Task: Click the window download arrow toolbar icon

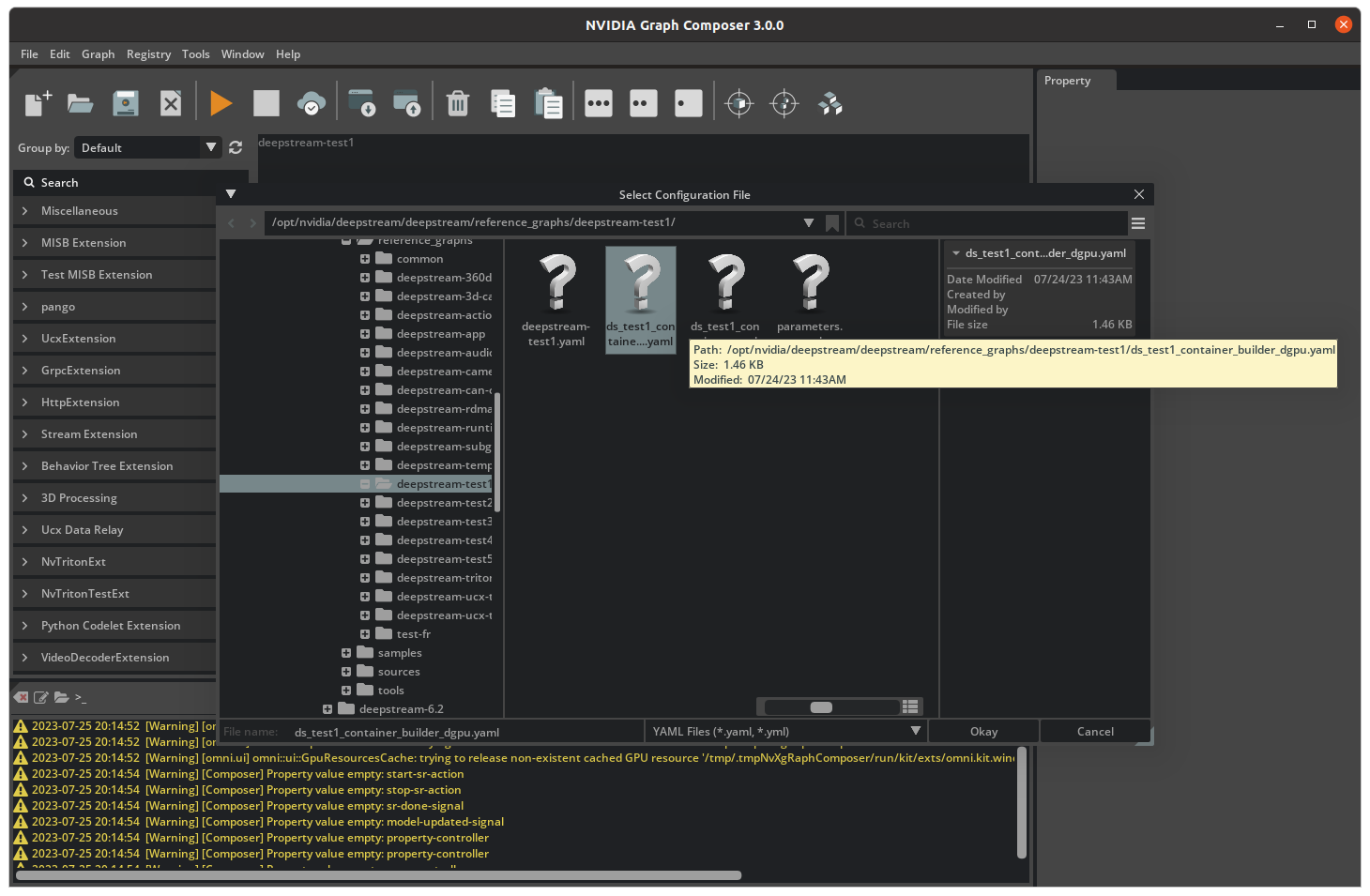Action: click(x=361, y=103)
